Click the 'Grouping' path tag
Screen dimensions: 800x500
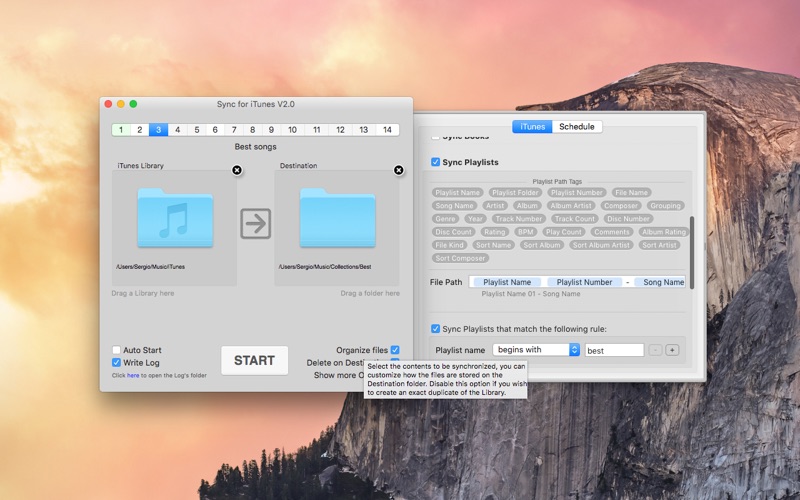[x=665, y=206]
